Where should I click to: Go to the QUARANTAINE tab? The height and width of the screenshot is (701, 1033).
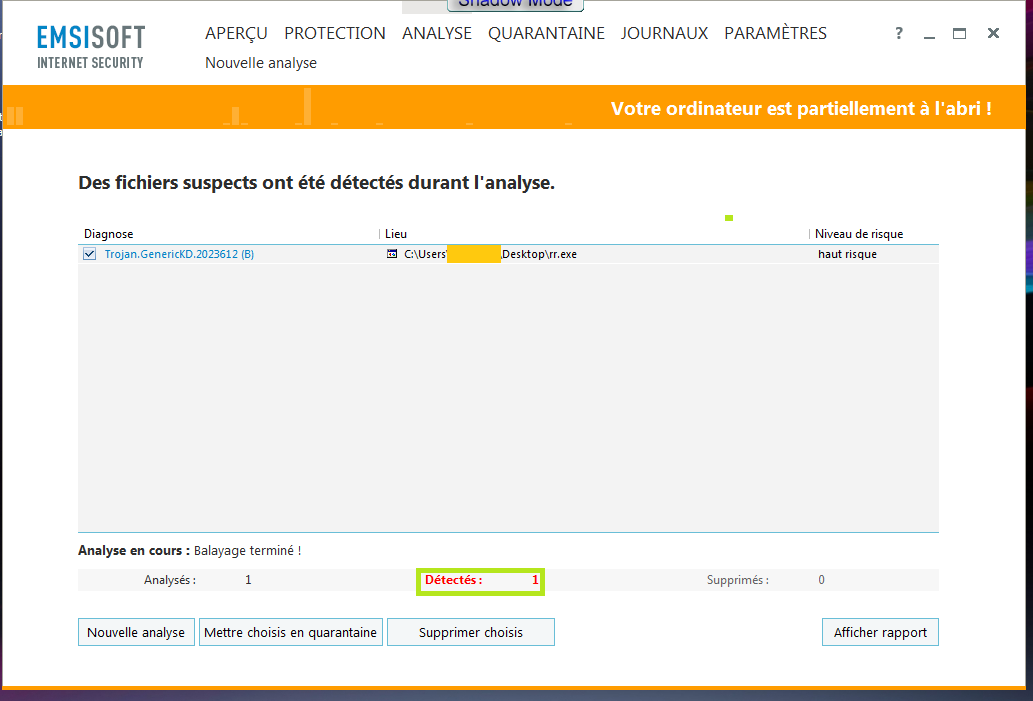546,34
